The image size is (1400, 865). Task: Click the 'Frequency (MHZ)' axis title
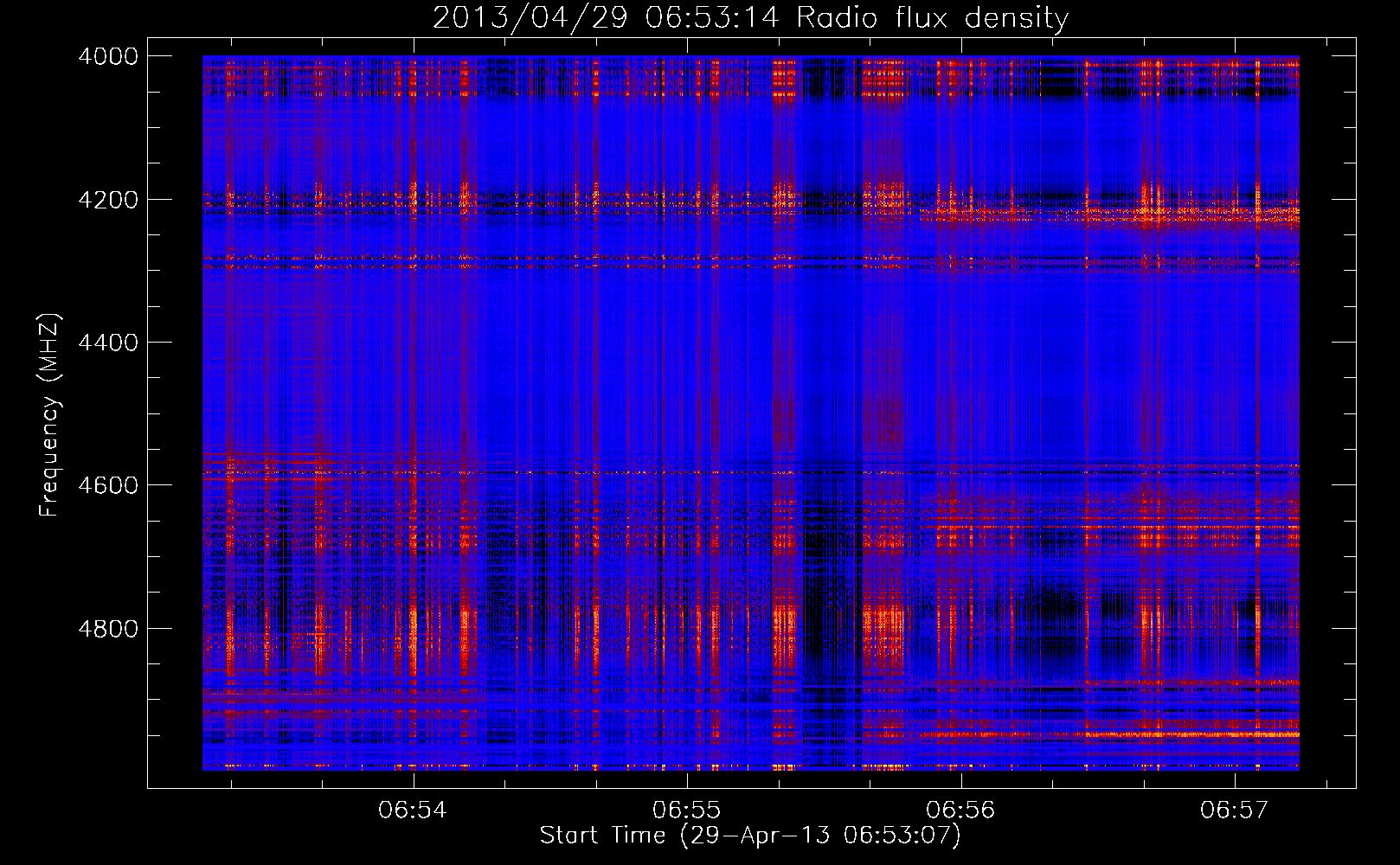coord(49,415)
